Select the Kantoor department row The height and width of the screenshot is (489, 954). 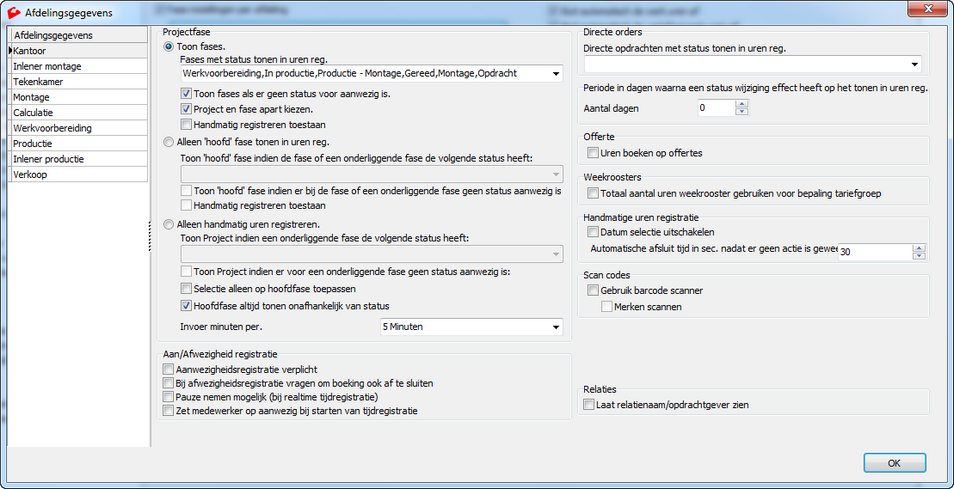pyautogui.click(x=79, y=50)
